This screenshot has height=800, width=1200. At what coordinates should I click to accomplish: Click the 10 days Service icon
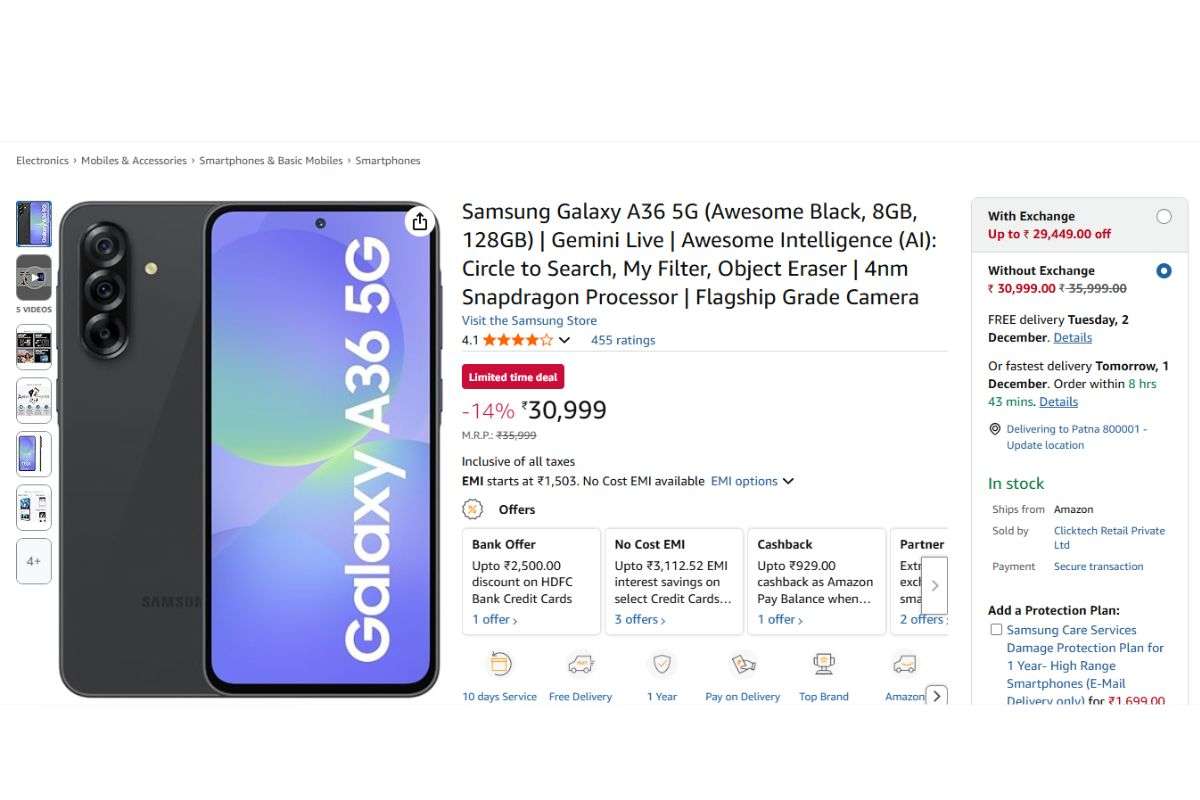coord(499,663)
